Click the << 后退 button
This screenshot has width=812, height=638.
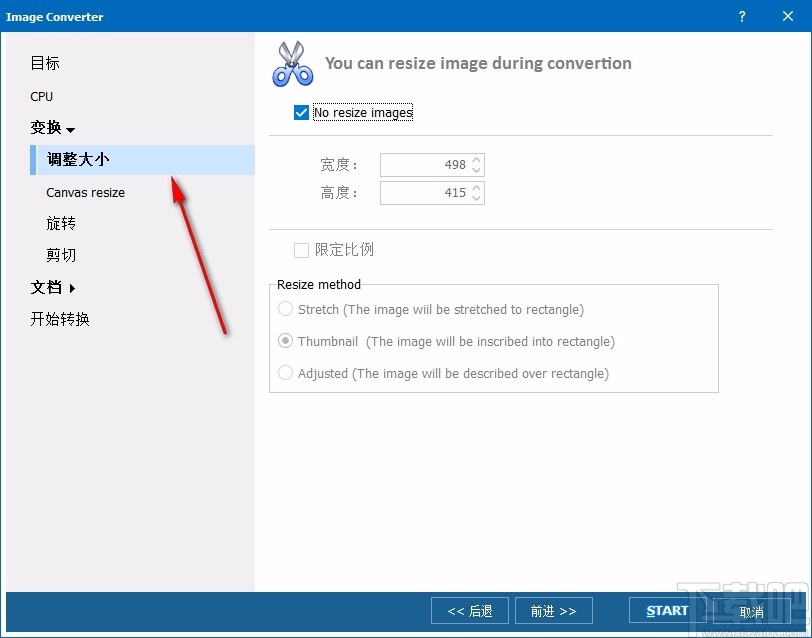coord(470,611)
